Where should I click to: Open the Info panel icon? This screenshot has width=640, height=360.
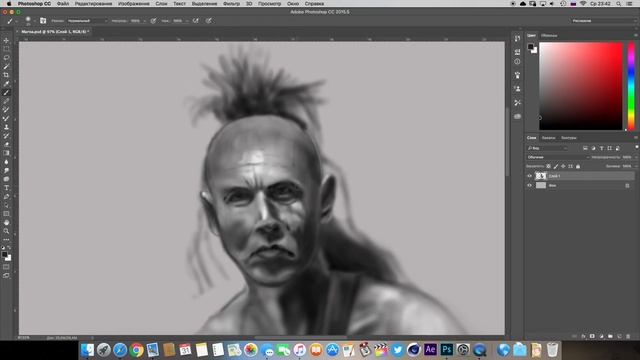coord(518,62)
